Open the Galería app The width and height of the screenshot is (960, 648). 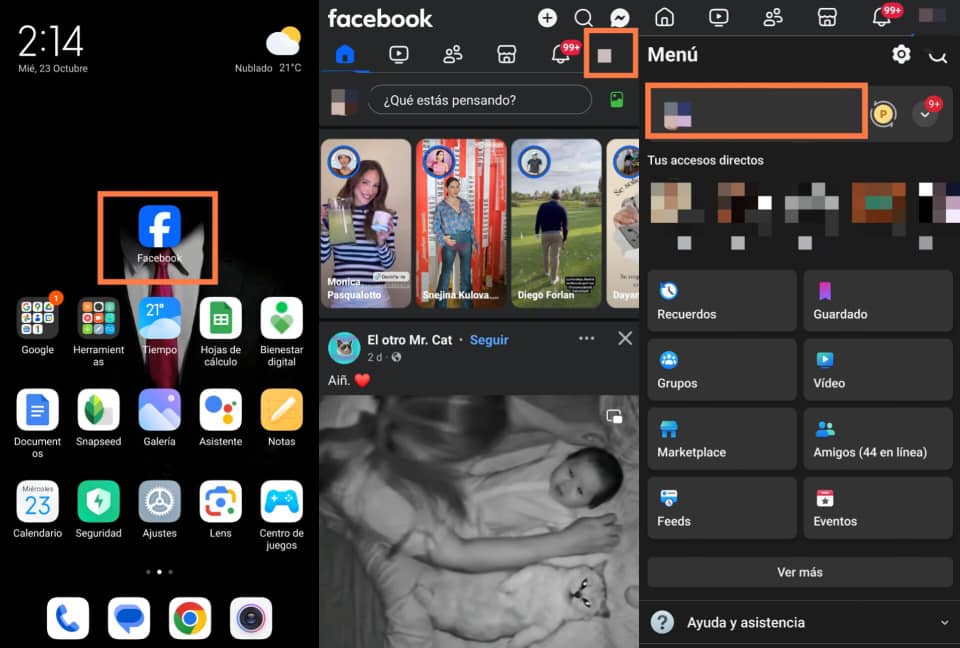(x=159, y=410)
